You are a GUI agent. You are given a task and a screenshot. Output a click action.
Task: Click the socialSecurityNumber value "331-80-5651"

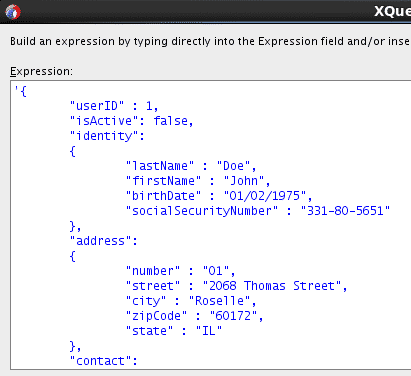(x=345, y=211)
